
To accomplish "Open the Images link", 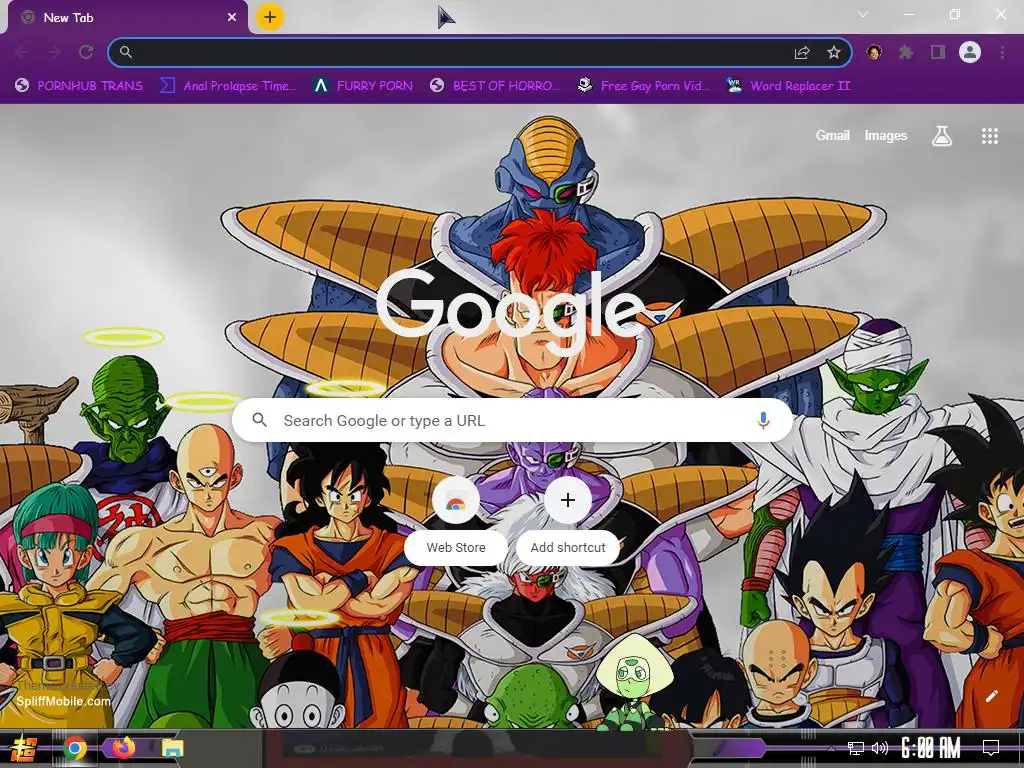I will tap(886, 136).
